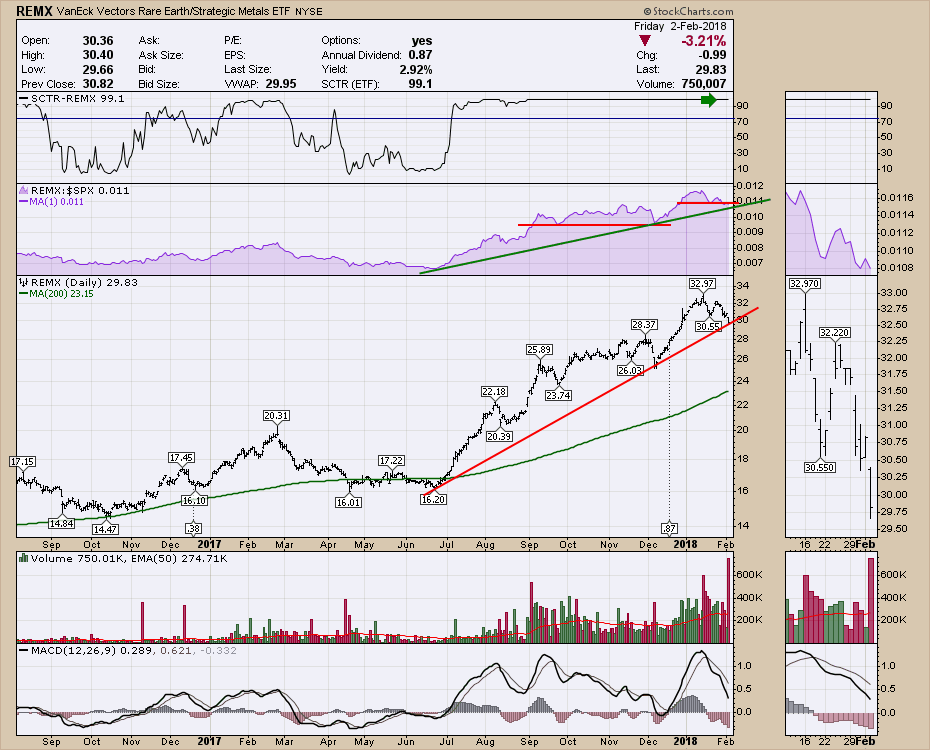Click the purple line marker beside MA(1)
The height and width of the screenshot is (750, 930).
(24, 202)
